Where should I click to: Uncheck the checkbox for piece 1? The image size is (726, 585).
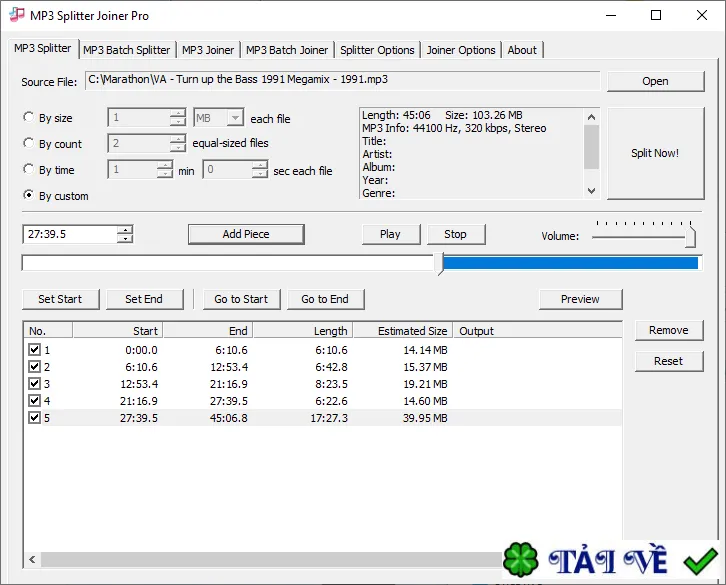tap(34, 349)
